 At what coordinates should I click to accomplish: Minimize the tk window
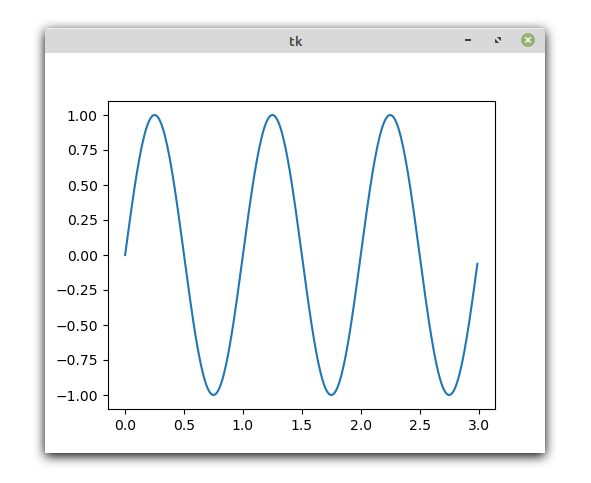click(468, 40)
